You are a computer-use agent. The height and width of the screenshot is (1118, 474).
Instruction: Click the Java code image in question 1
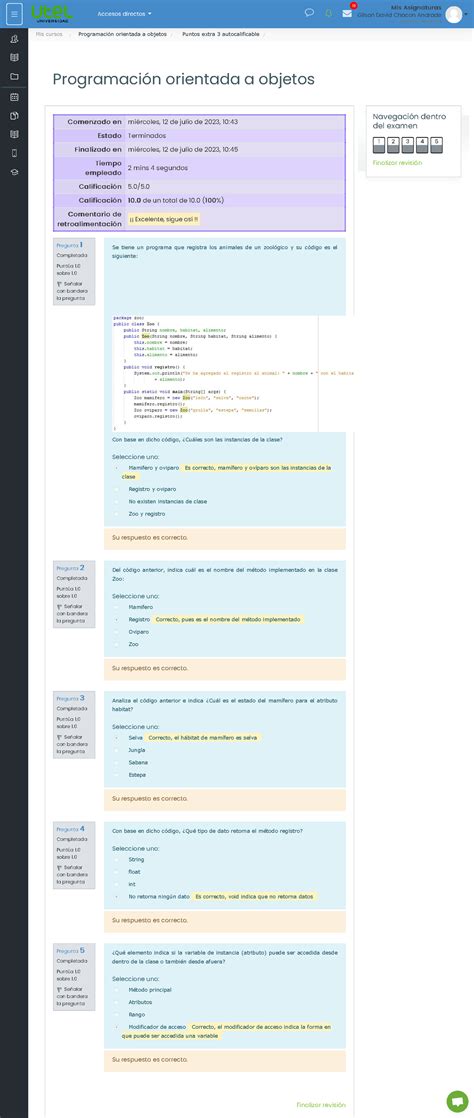tap(232, 373)
